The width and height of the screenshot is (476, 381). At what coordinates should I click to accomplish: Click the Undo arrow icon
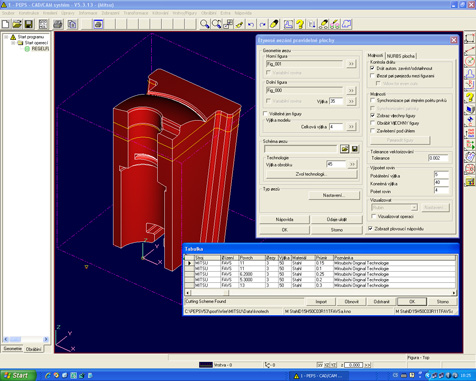point(251,24)
